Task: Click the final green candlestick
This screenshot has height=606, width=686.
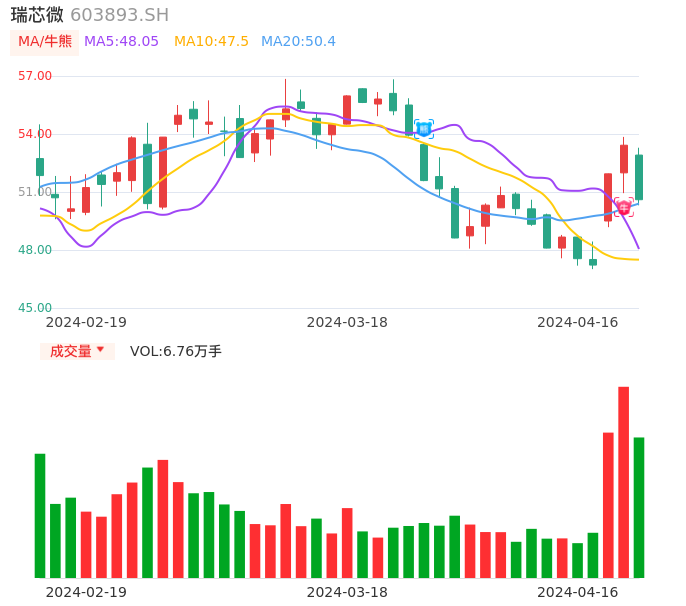Action: tap(639, 175)
